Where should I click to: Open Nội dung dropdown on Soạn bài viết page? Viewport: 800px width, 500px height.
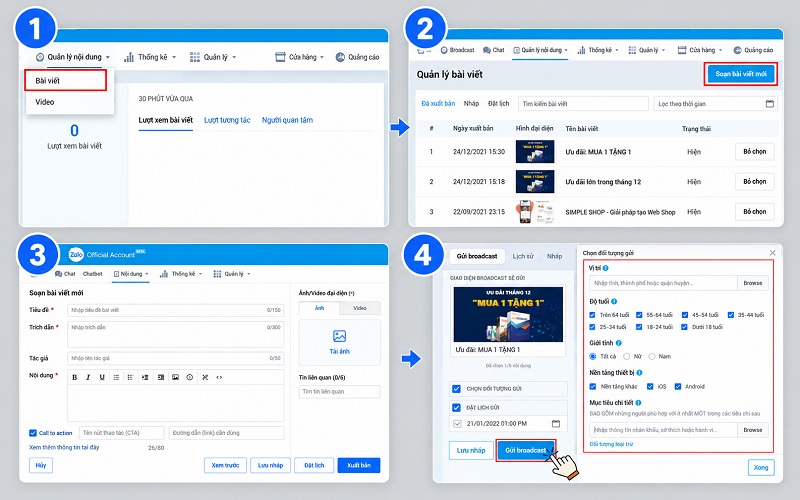131,274
